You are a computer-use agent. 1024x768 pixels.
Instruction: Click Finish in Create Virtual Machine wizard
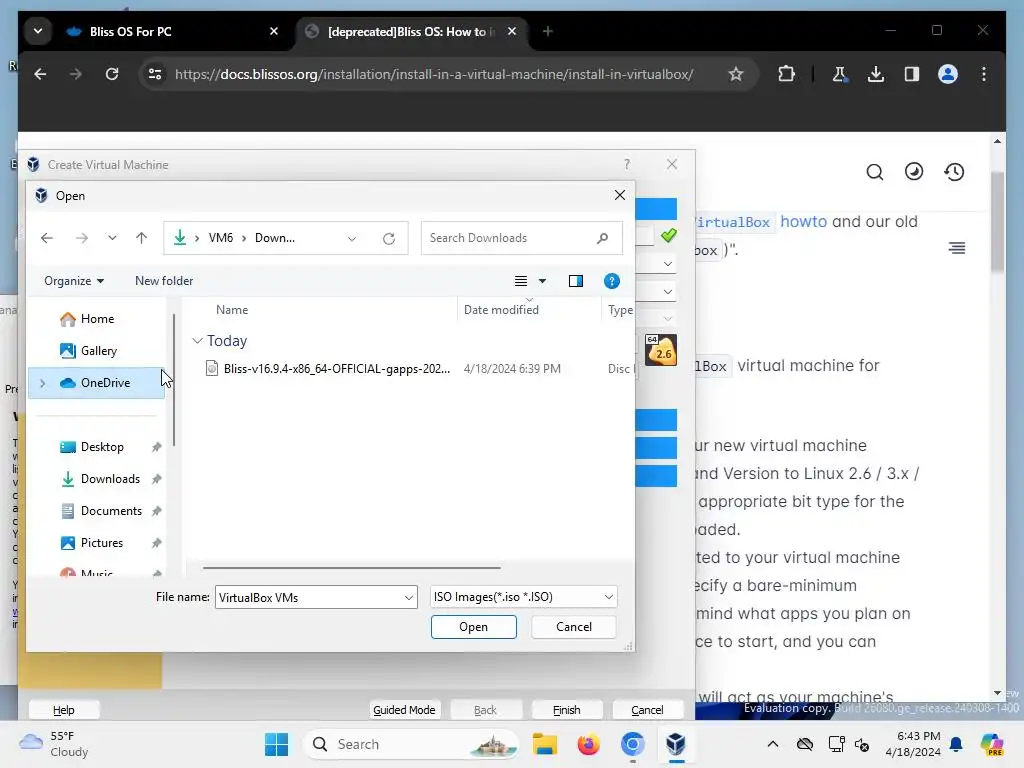tap(566, 710)
